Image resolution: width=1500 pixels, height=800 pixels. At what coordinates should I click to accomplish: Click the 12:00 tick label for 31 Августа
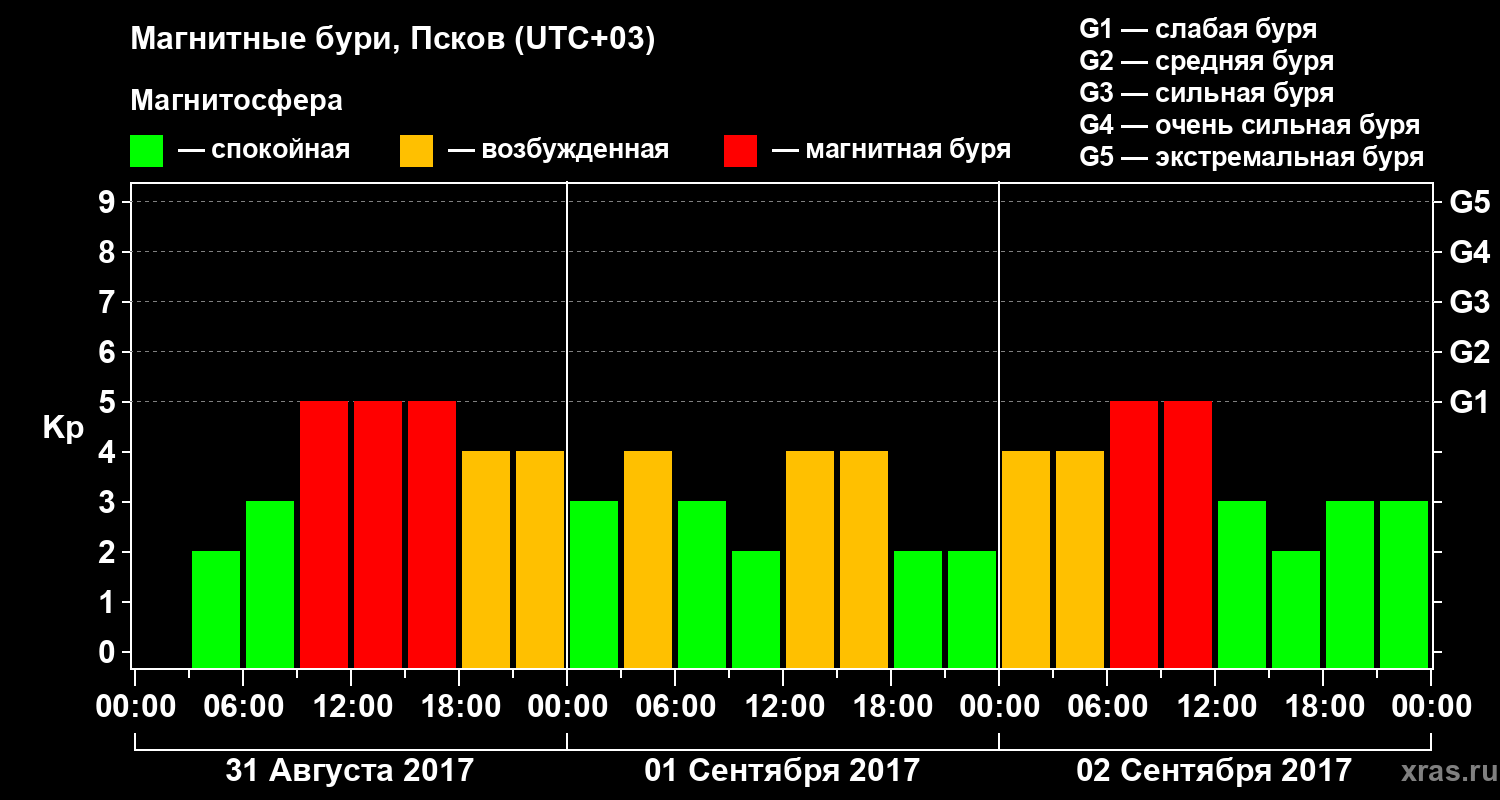point(351,707)
